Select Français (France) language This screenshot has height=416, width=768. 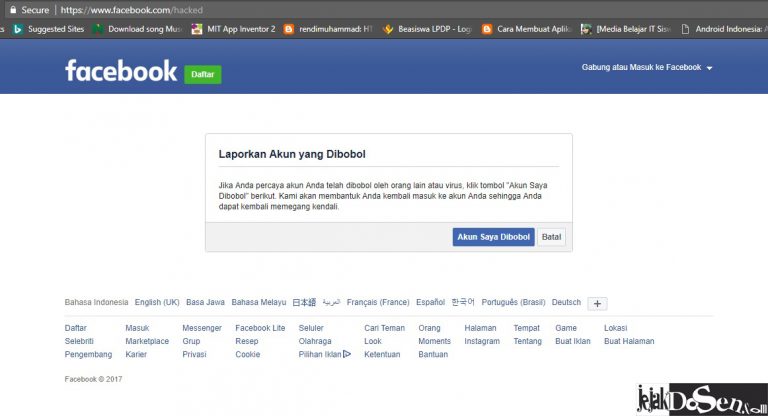pyautogui.click(x=378, y=302)
